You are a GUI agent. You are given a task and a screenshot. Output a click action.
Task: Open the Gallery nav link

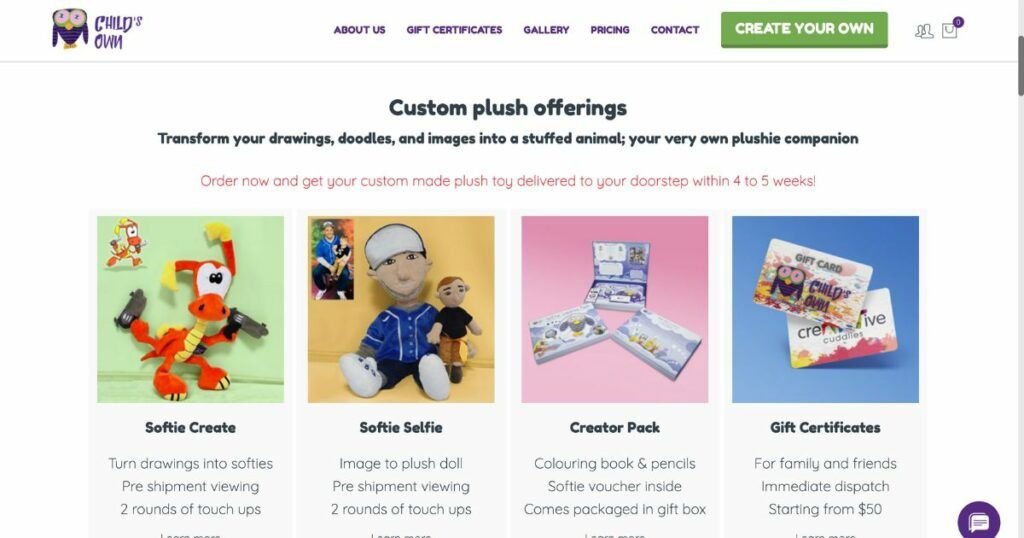point(546,30)
